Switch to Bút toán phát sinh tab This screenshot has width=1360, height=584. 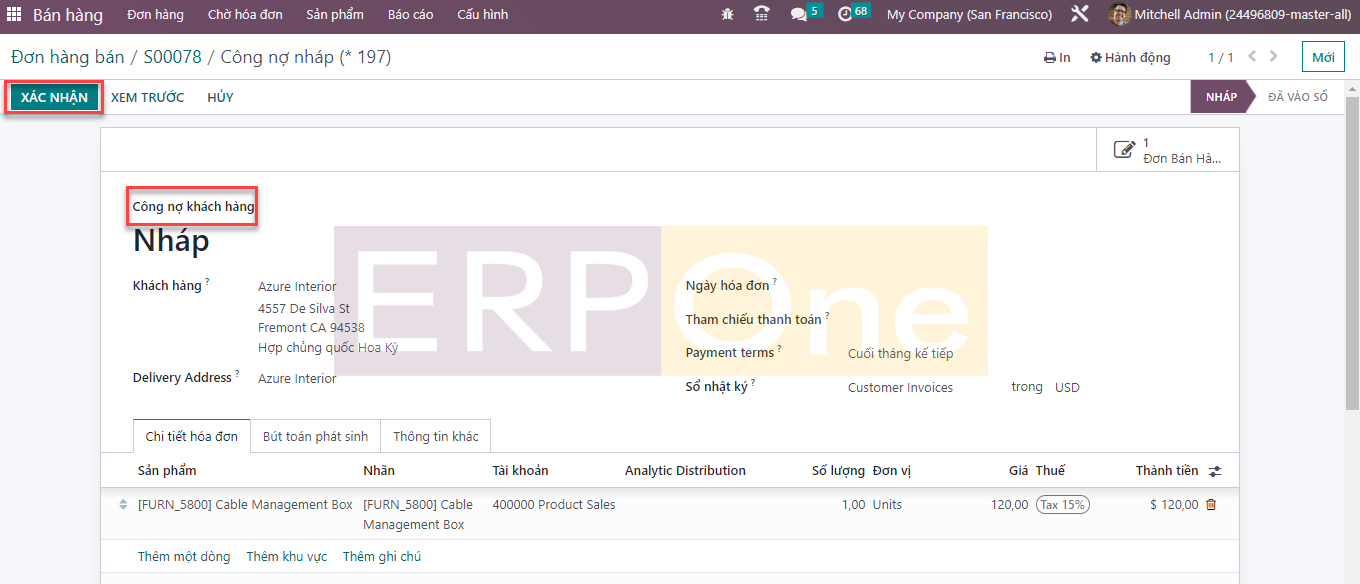315,437
